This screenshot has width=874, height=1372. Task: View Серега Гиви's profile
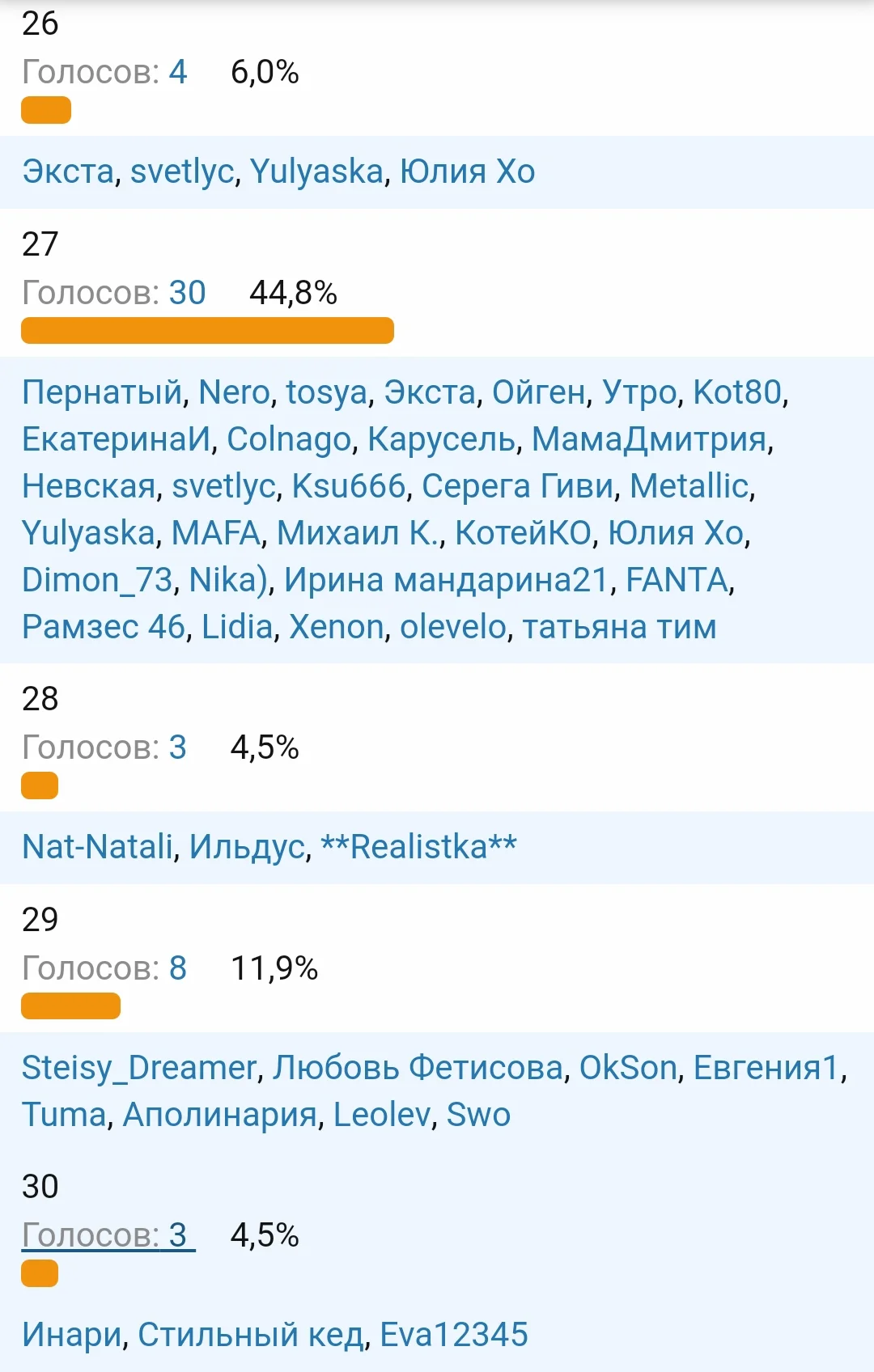[x=517, y=487]
